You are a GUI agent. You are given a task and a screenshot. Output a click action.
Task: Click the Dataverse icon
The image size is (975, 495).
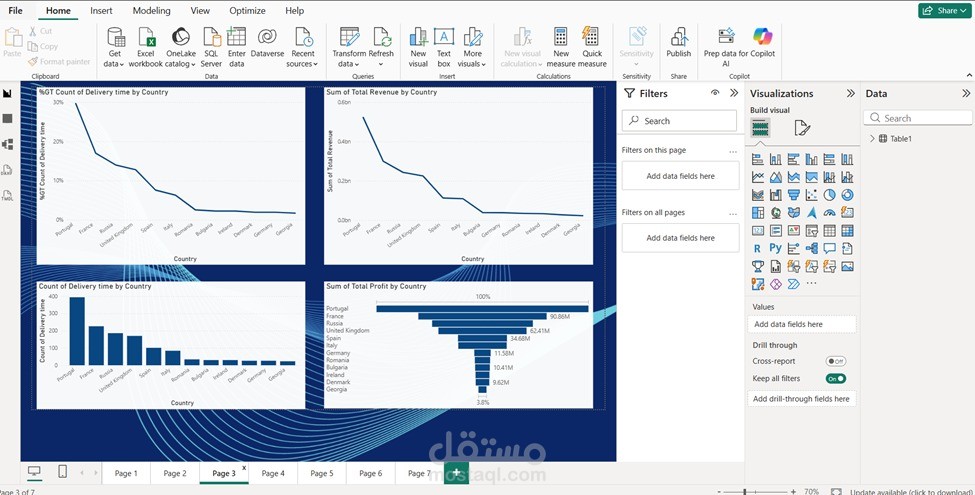(x=267, y=42)
